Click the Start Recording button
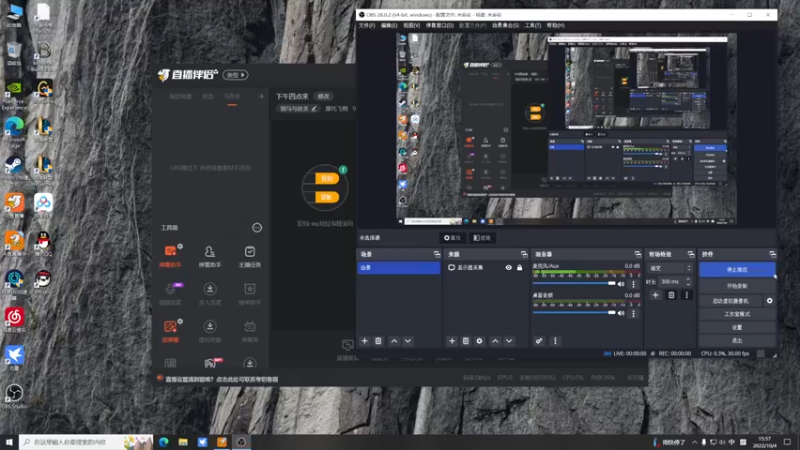 coord(737,286)
